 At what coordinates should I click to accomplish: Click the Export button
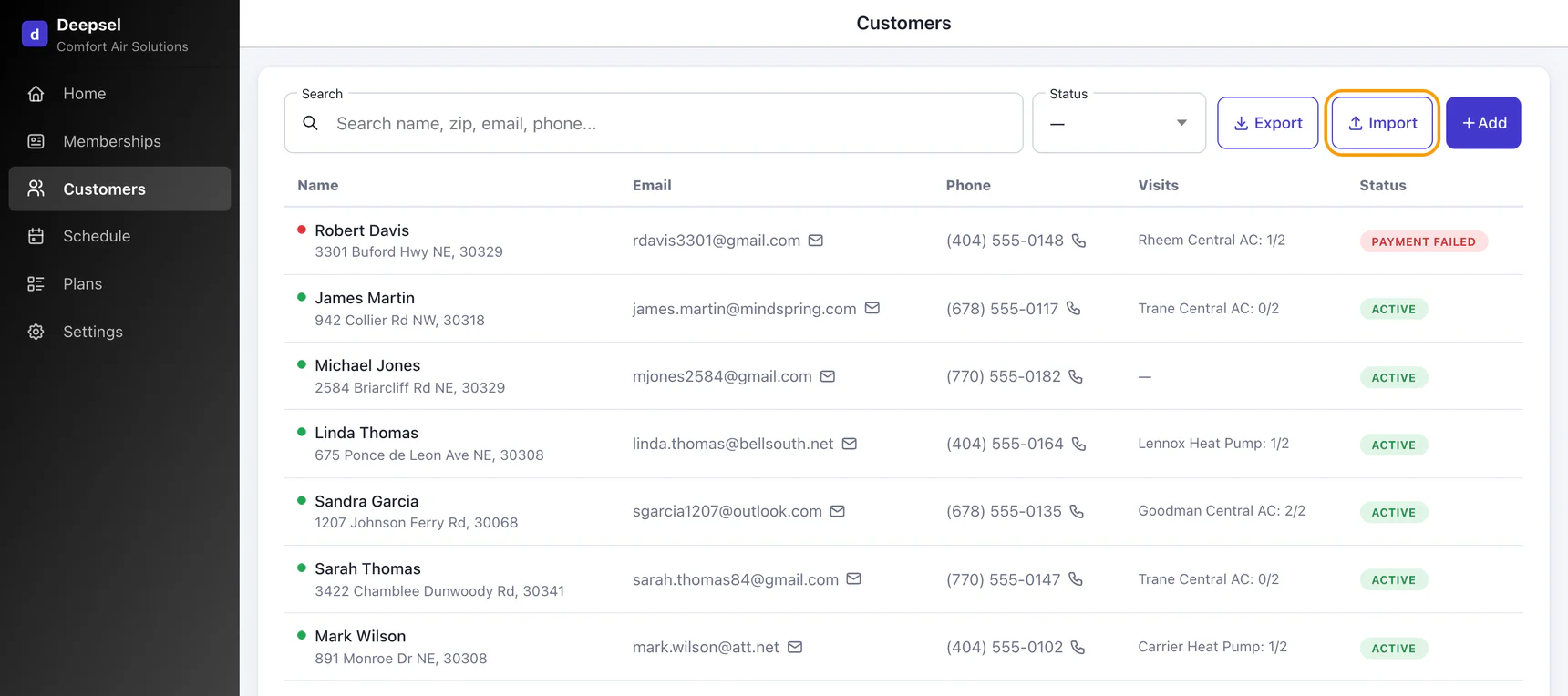(x=1267, y=123)
